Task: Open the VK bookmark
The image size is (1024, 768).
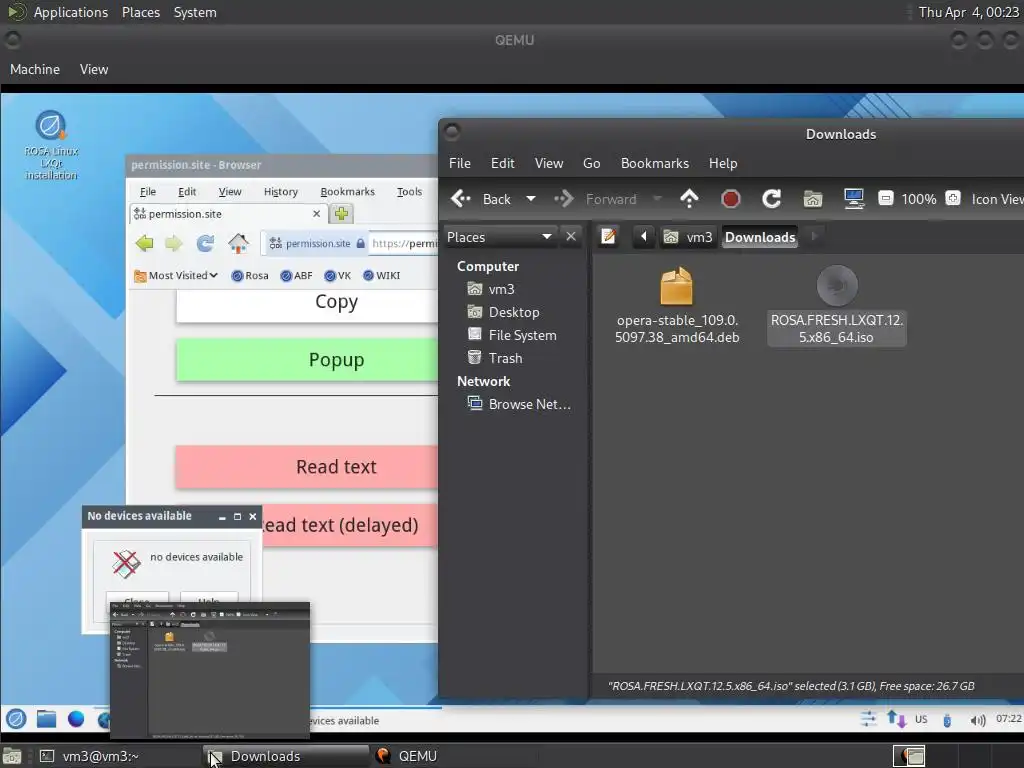Action: pos(338,276)
